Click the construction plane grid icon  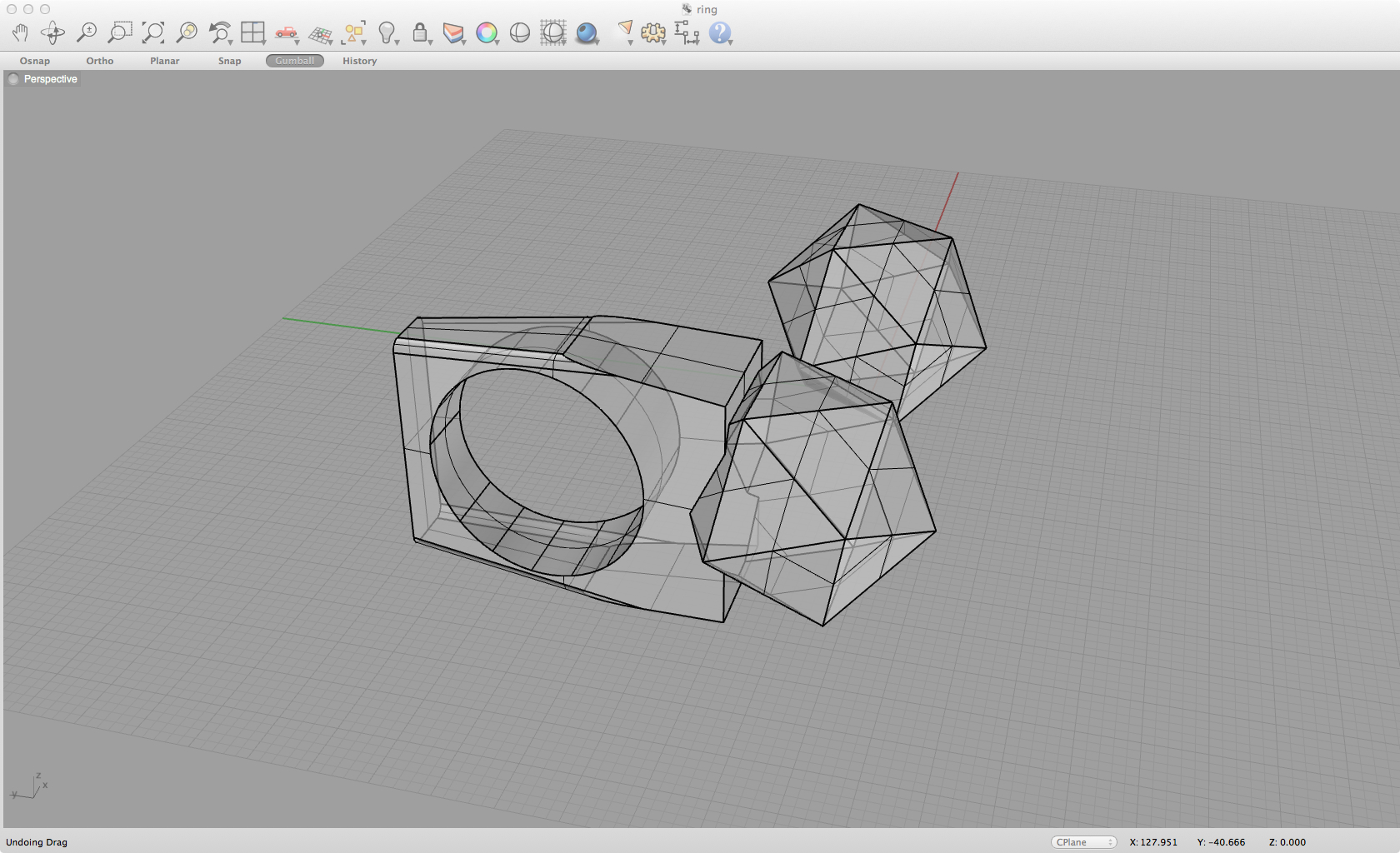(320, 34)
